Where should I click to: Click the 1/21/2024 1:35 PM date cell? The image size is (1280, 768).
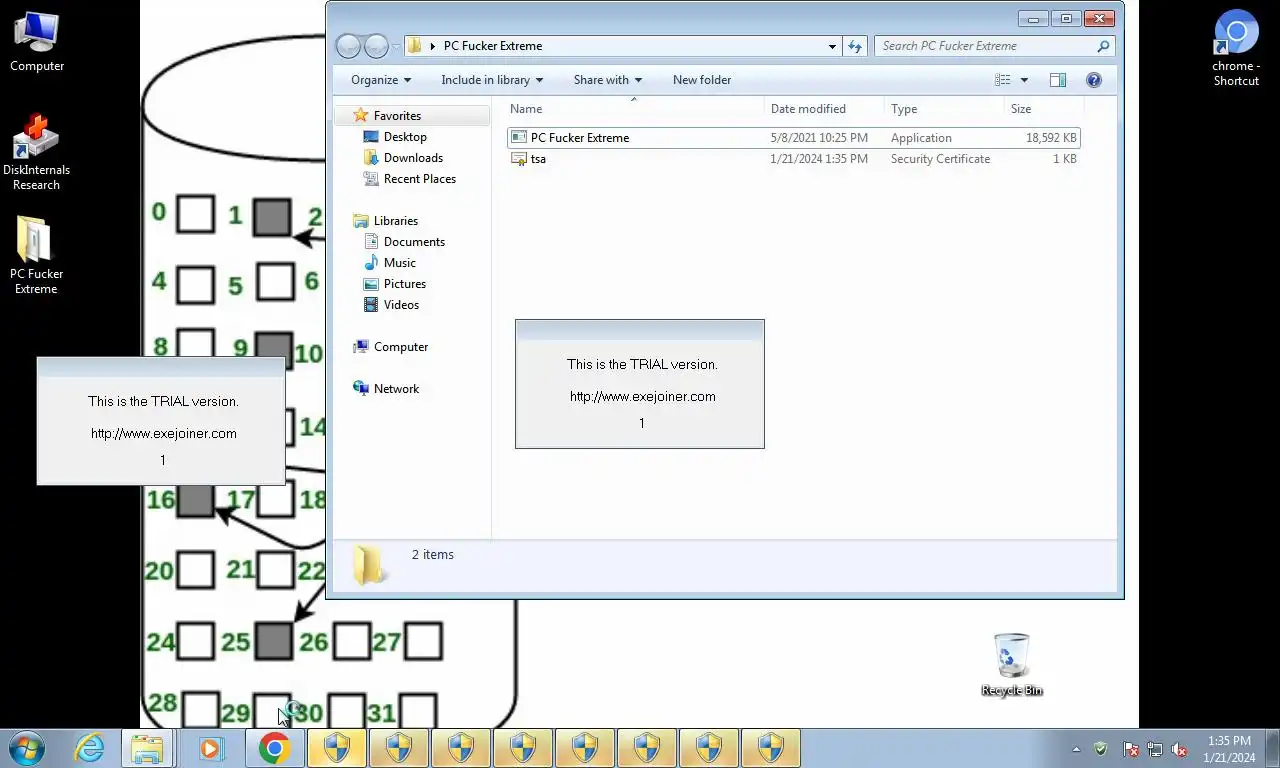(820, 159)
